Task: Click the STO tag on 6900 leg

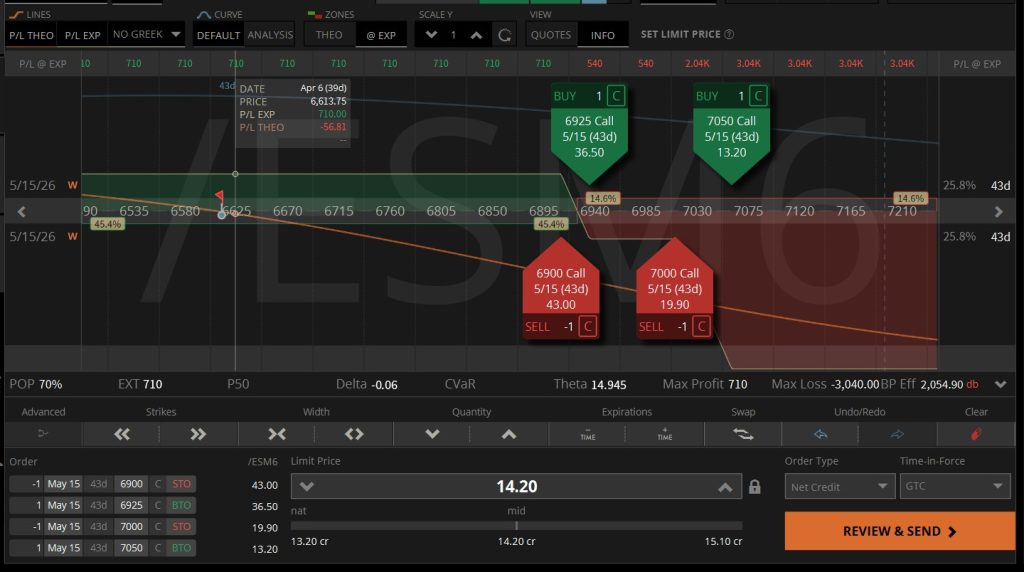Action: (181, 484)
